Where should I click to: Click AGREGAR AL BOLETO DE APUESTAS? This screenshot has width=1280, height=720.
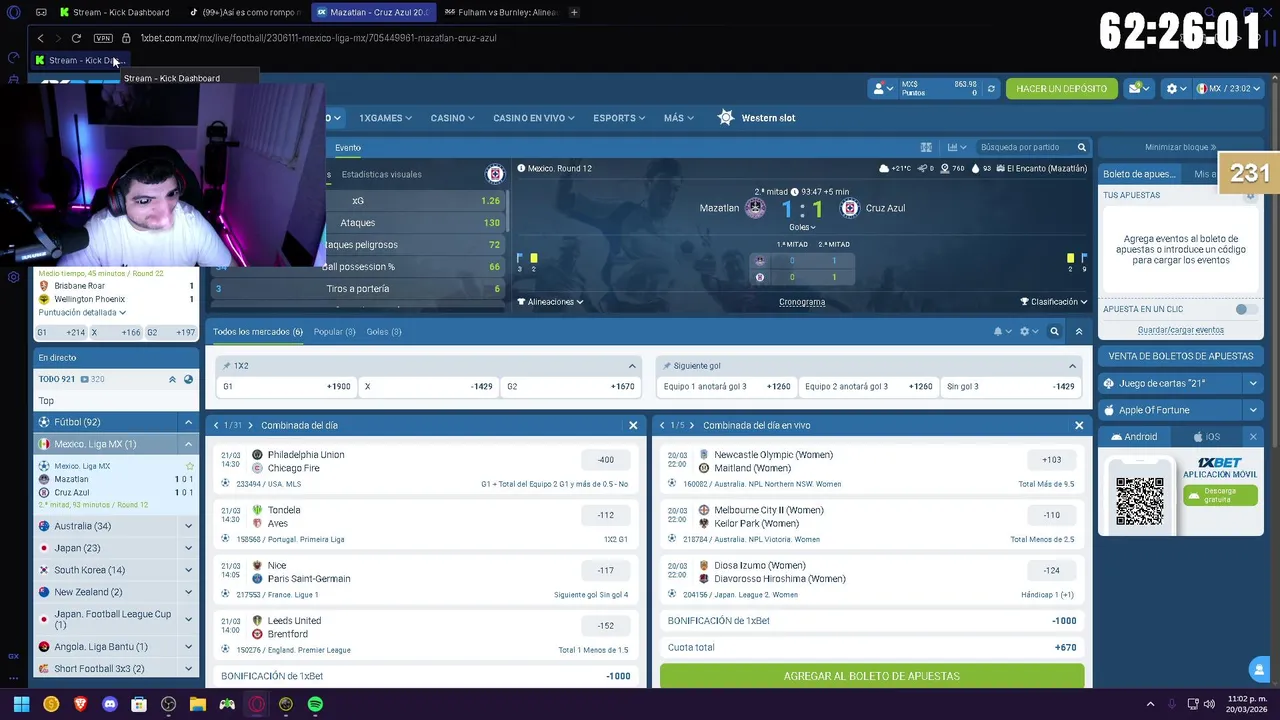pyautogui.click(x=871, y=676)
